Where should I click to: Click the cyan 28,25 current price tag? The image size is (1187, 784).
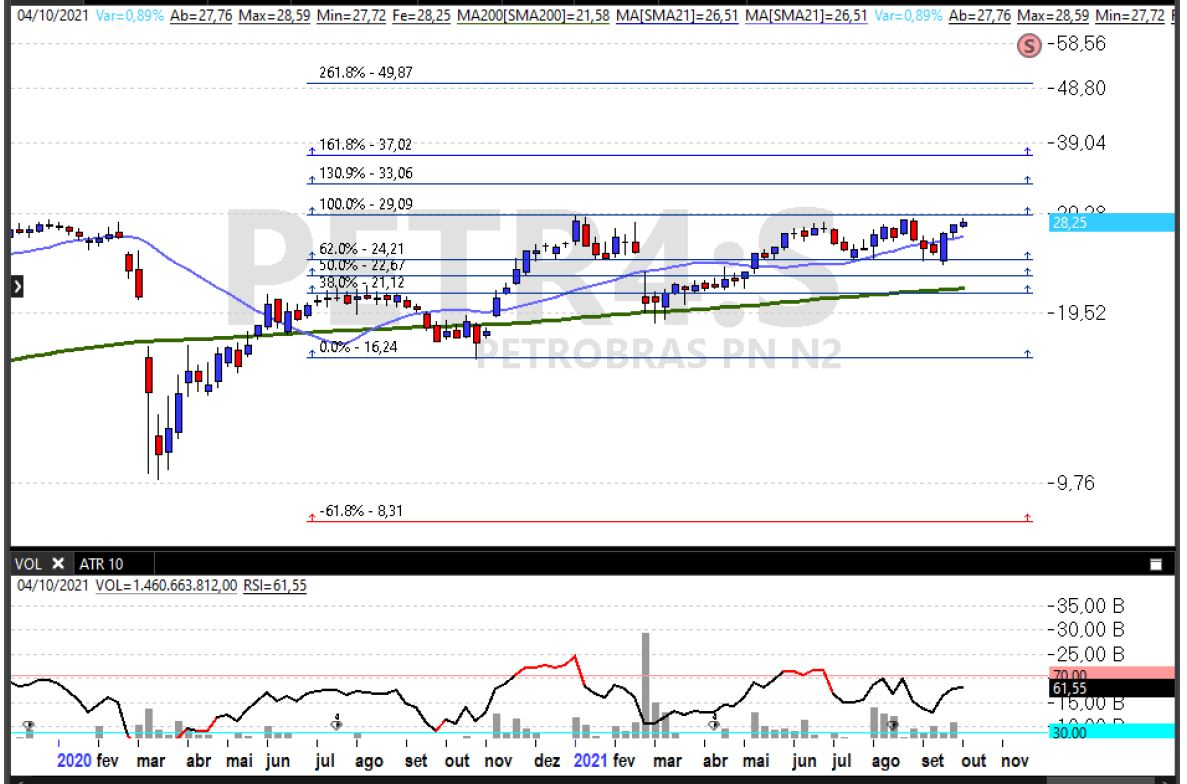click(x=1110, y=223)
